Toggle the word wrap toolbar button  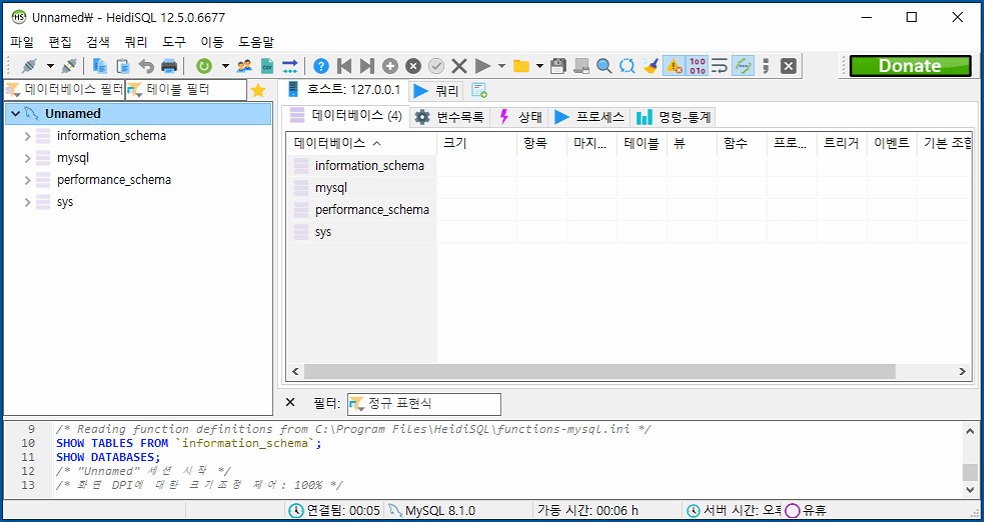[x=720, y=66]
